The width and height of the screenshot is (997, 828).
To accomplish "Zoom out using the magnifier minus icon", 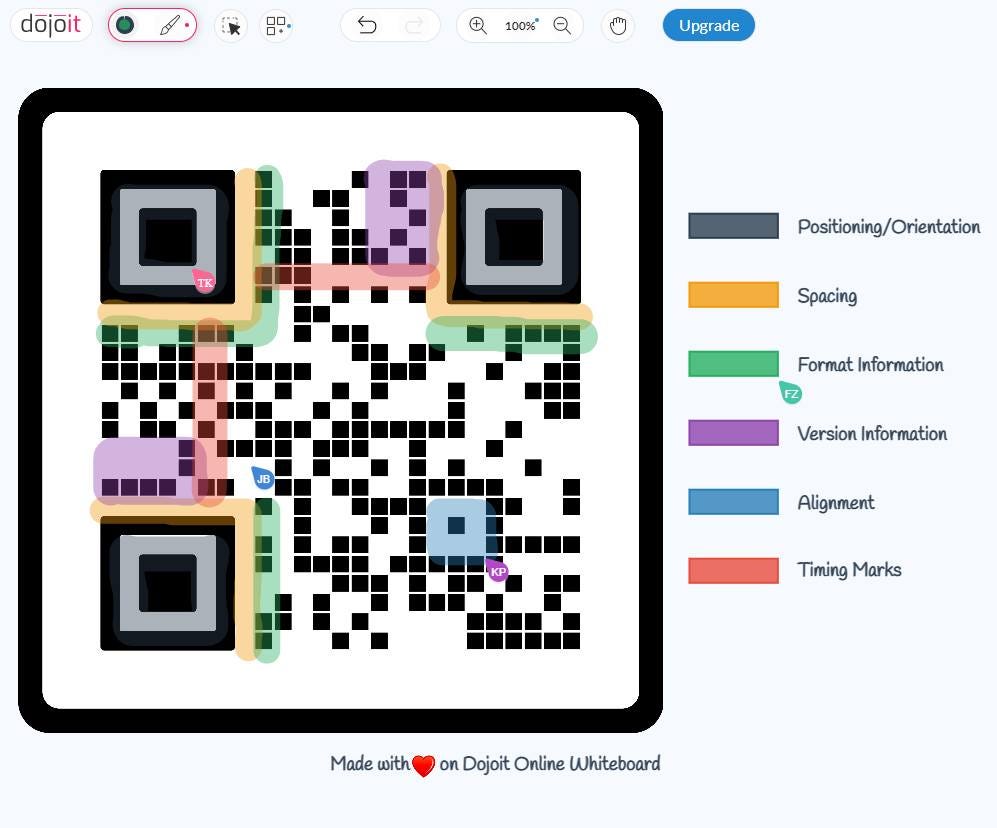I will click(x=562, y=26).
